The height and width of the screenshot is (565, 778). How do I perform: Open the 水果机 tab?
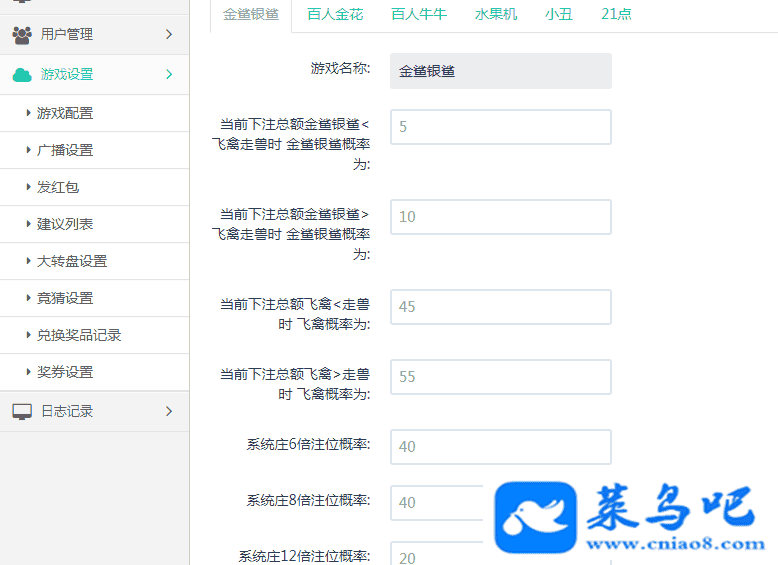point(495,15)
